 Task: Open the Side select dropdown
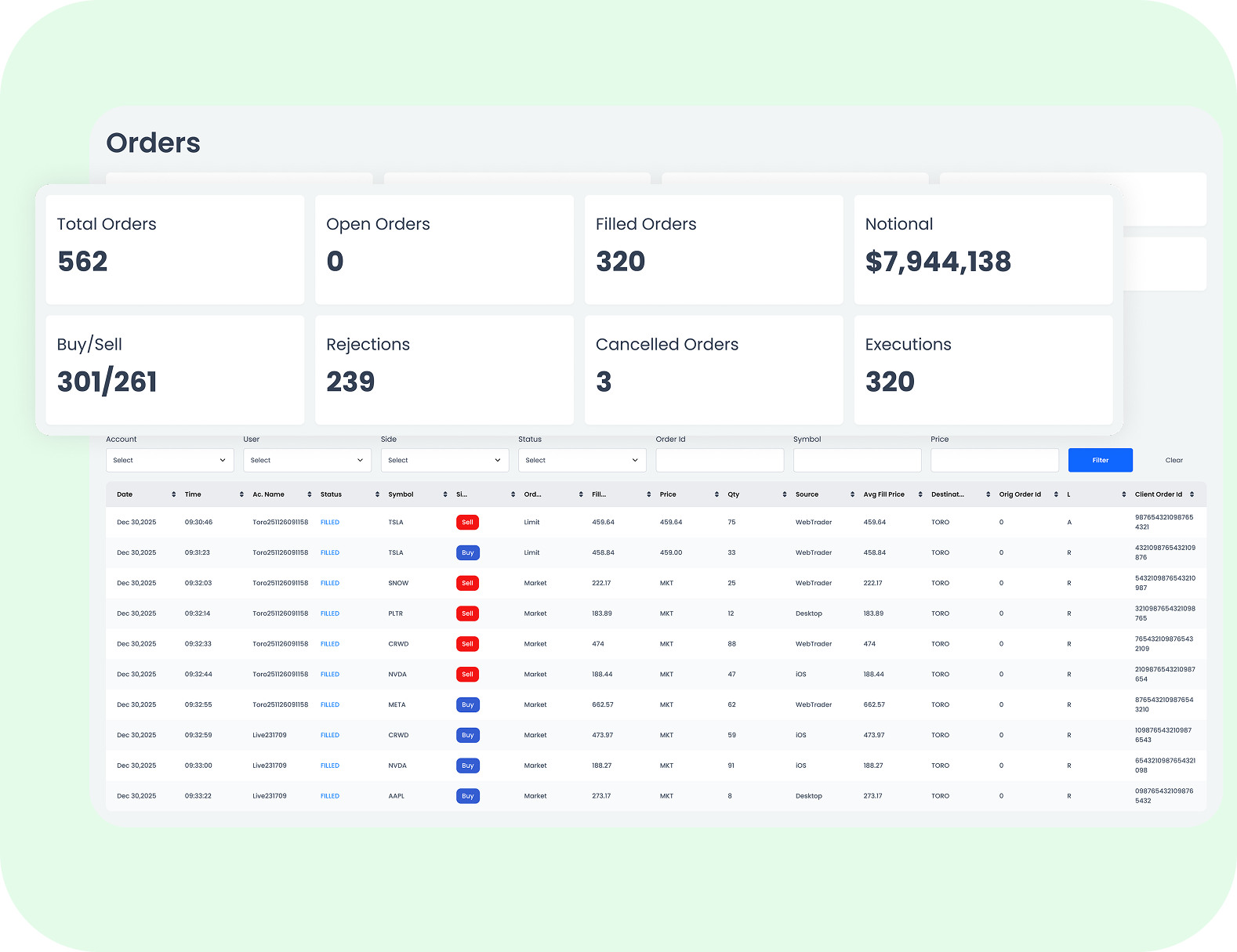click(444, 460)
